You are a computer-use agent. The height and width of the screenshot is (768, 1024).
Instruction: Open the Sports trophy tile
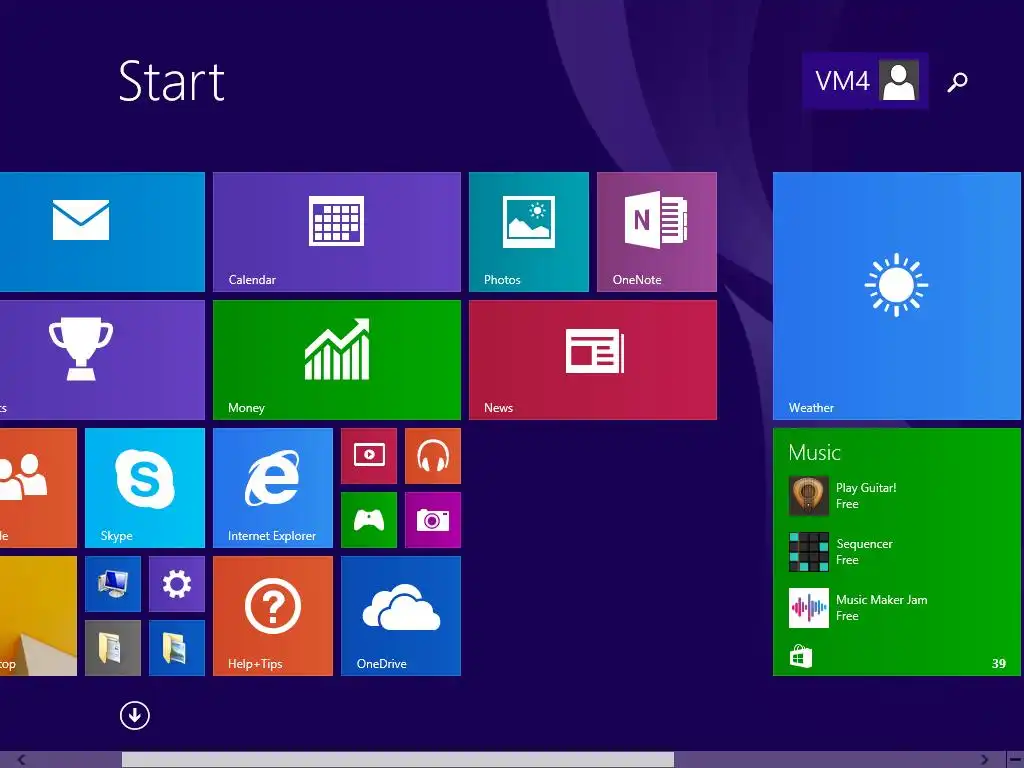pos(102,360)
